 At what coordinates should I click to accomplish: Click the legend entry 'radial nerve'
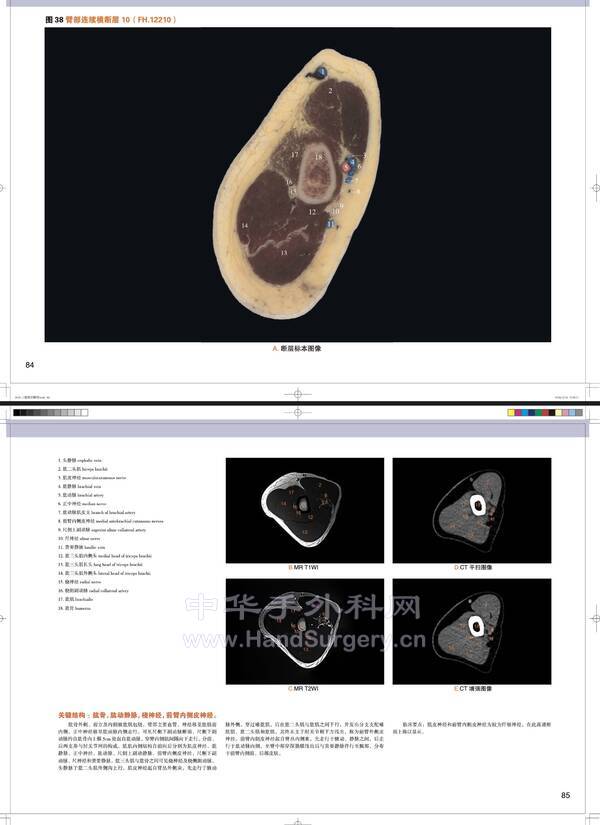pyautogui.click(x=79, y=582)
